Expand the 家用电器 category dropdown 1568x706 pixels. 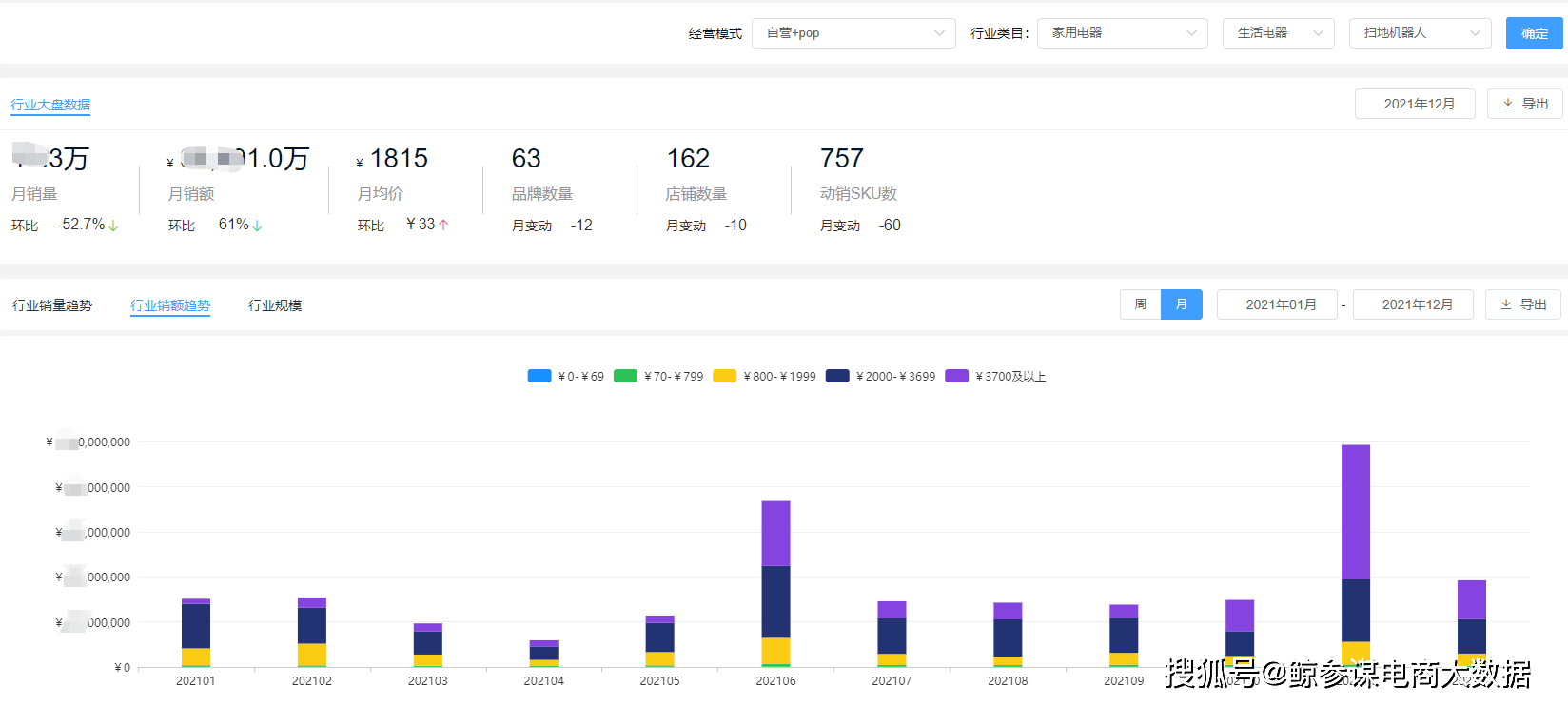pyautogui.click(x=1123, y=33)
